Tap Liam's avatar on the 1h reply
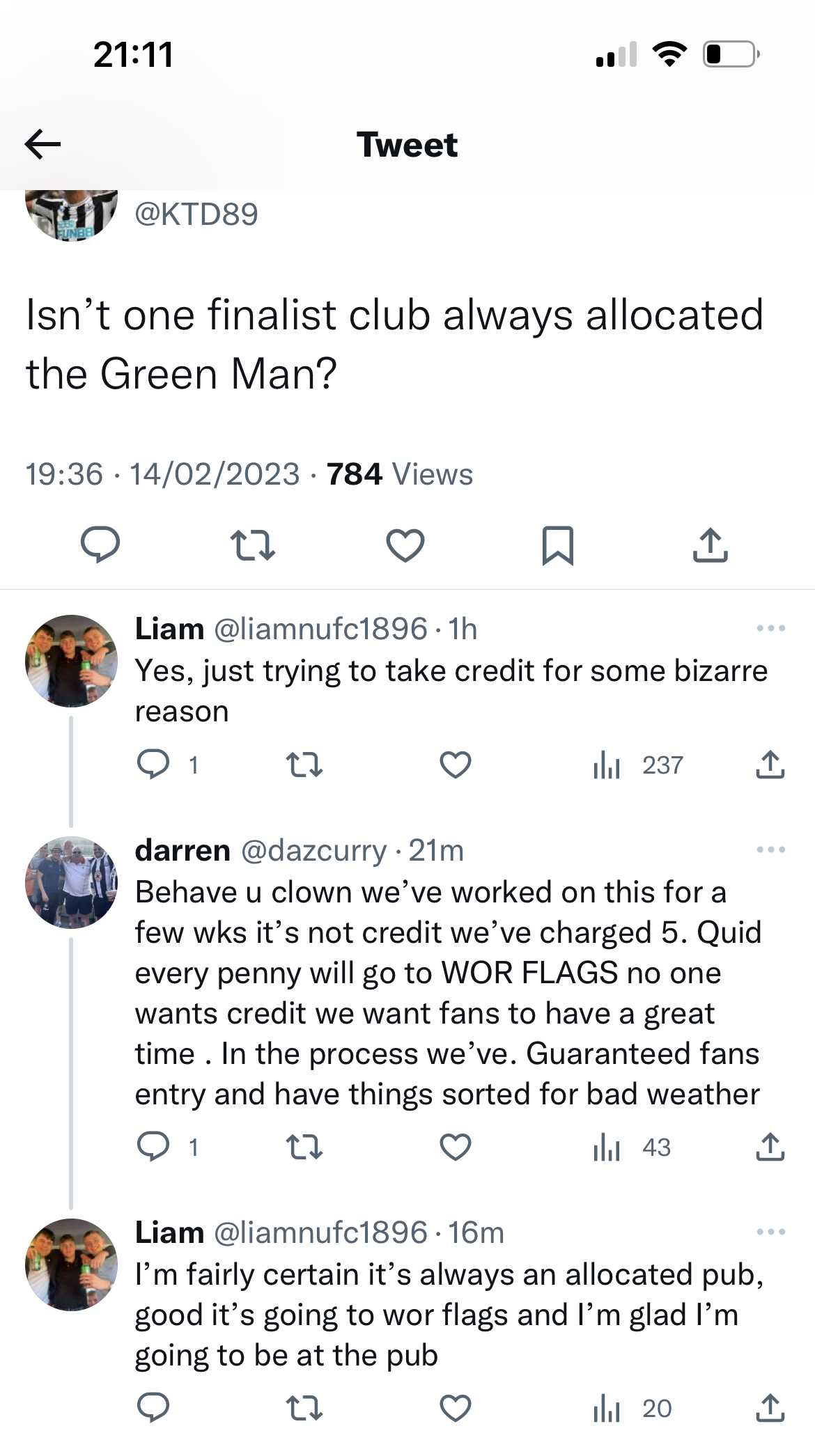The image size is (815, 1456). pos(71,660)
